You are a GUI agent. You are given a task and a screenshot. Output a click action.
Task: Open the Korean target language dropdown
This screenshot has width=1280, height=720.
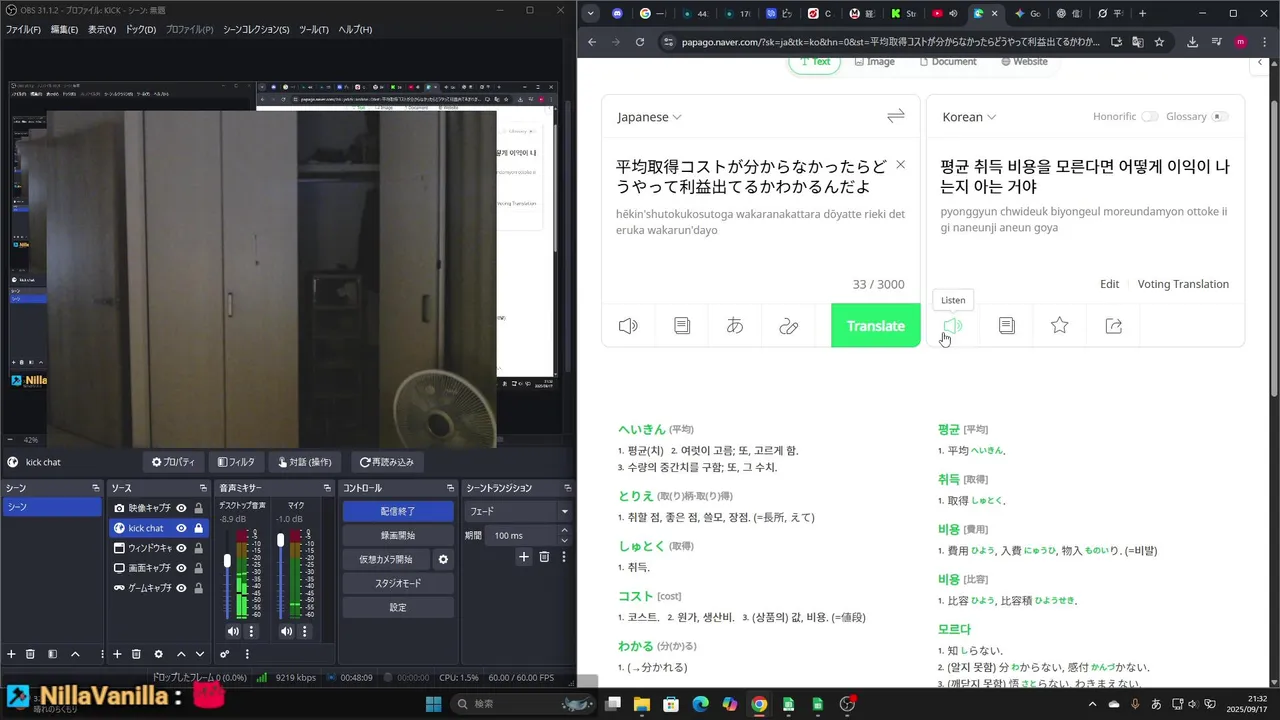[969, 117]
